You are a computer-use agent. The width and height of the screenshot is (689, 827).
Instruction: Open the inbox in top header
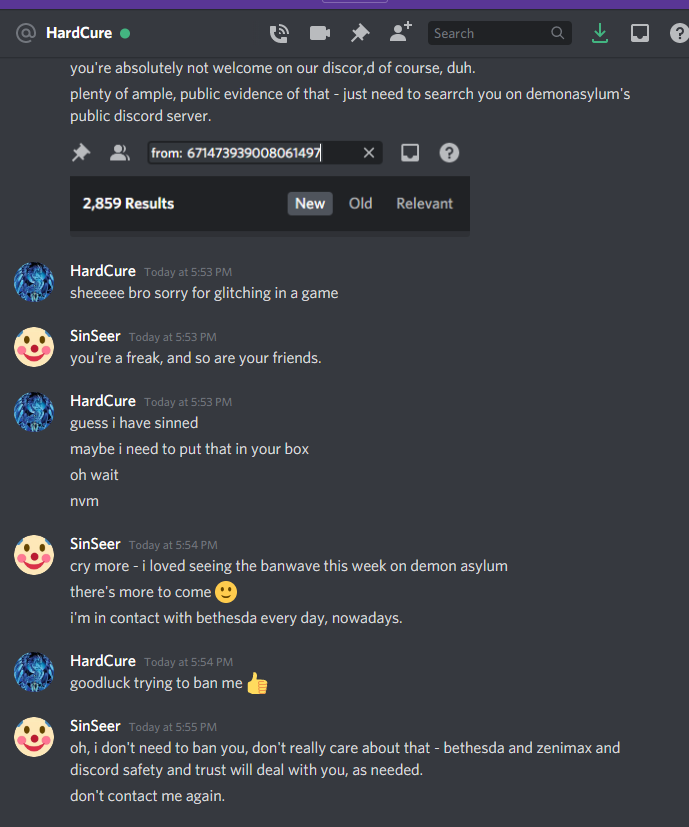click(640, 33)
